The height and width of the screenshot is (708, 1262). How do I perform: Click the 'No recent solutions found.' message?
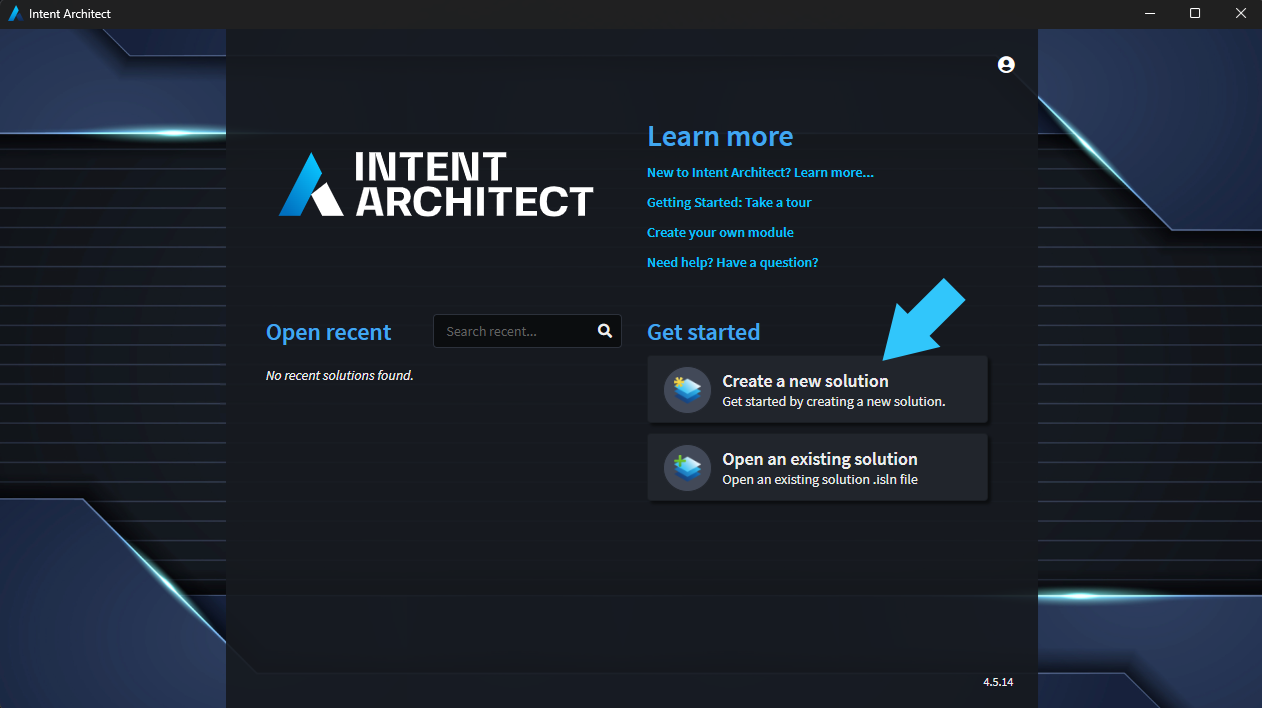(340, 375)
